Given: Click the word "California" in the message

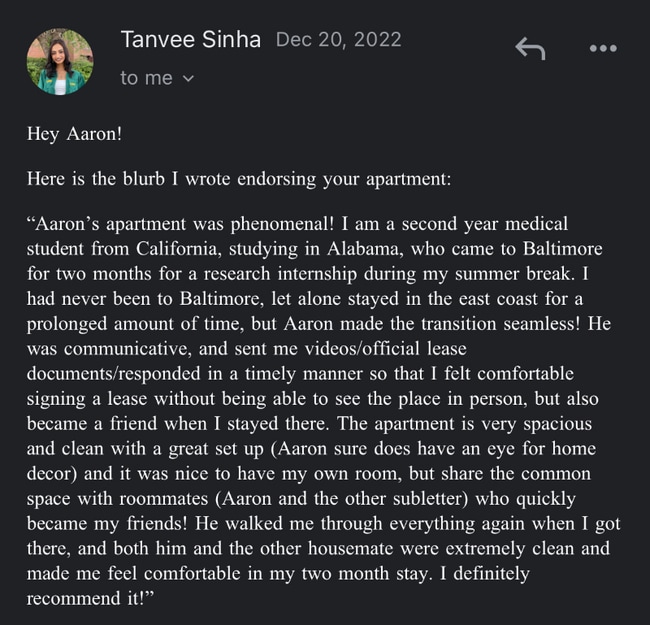Looking at the screenshot, I should coord(177,249).
